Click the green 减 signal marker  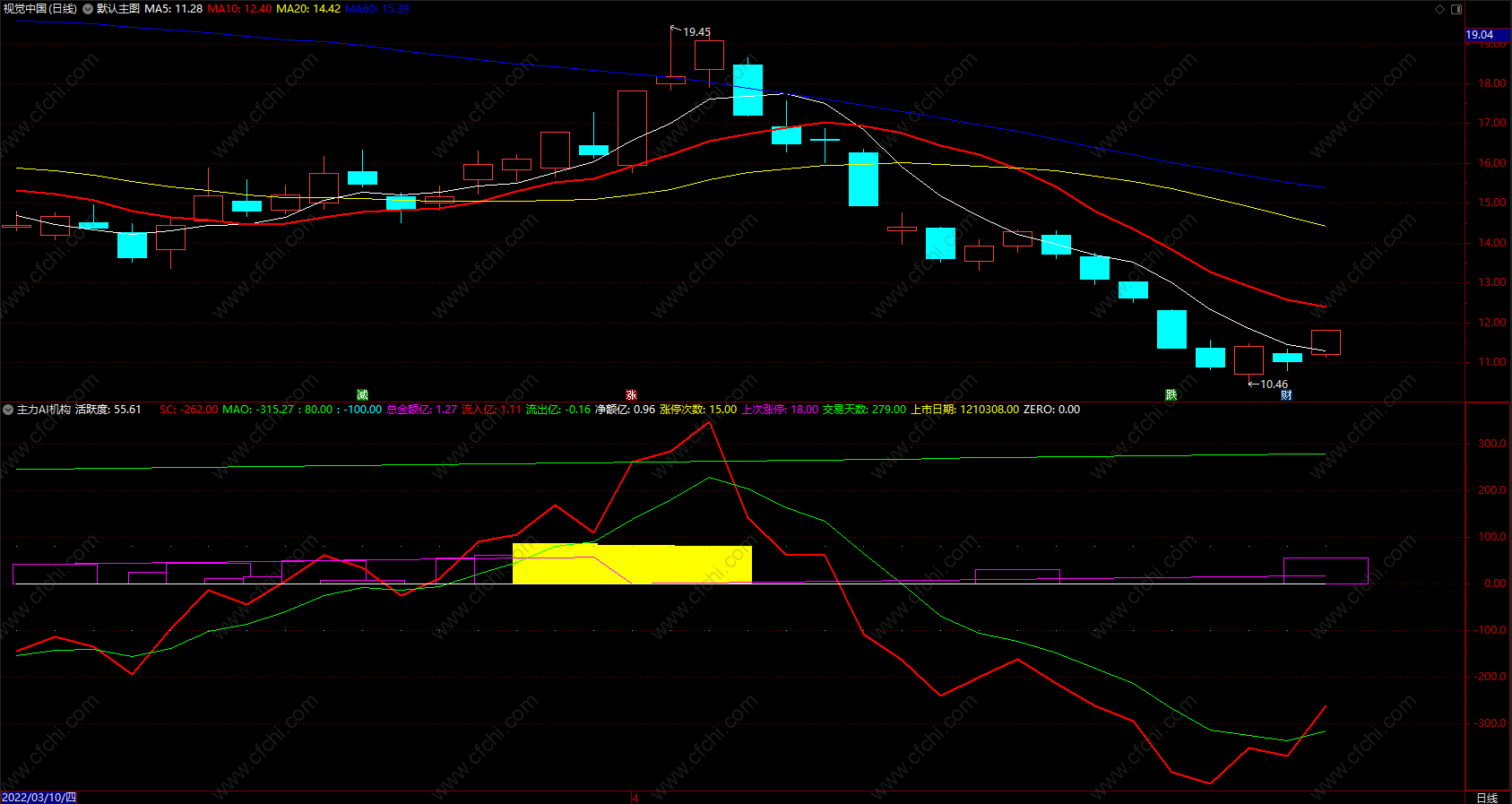click(362, 394)
